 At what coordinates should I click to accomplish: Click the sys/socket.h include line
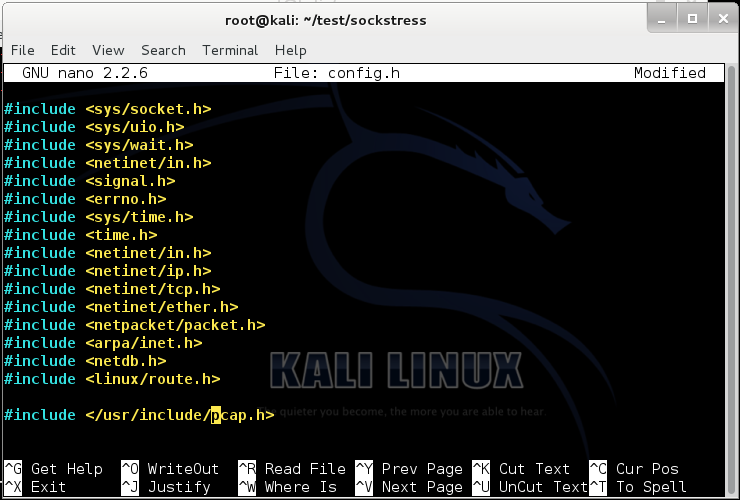tap(108, 109)
